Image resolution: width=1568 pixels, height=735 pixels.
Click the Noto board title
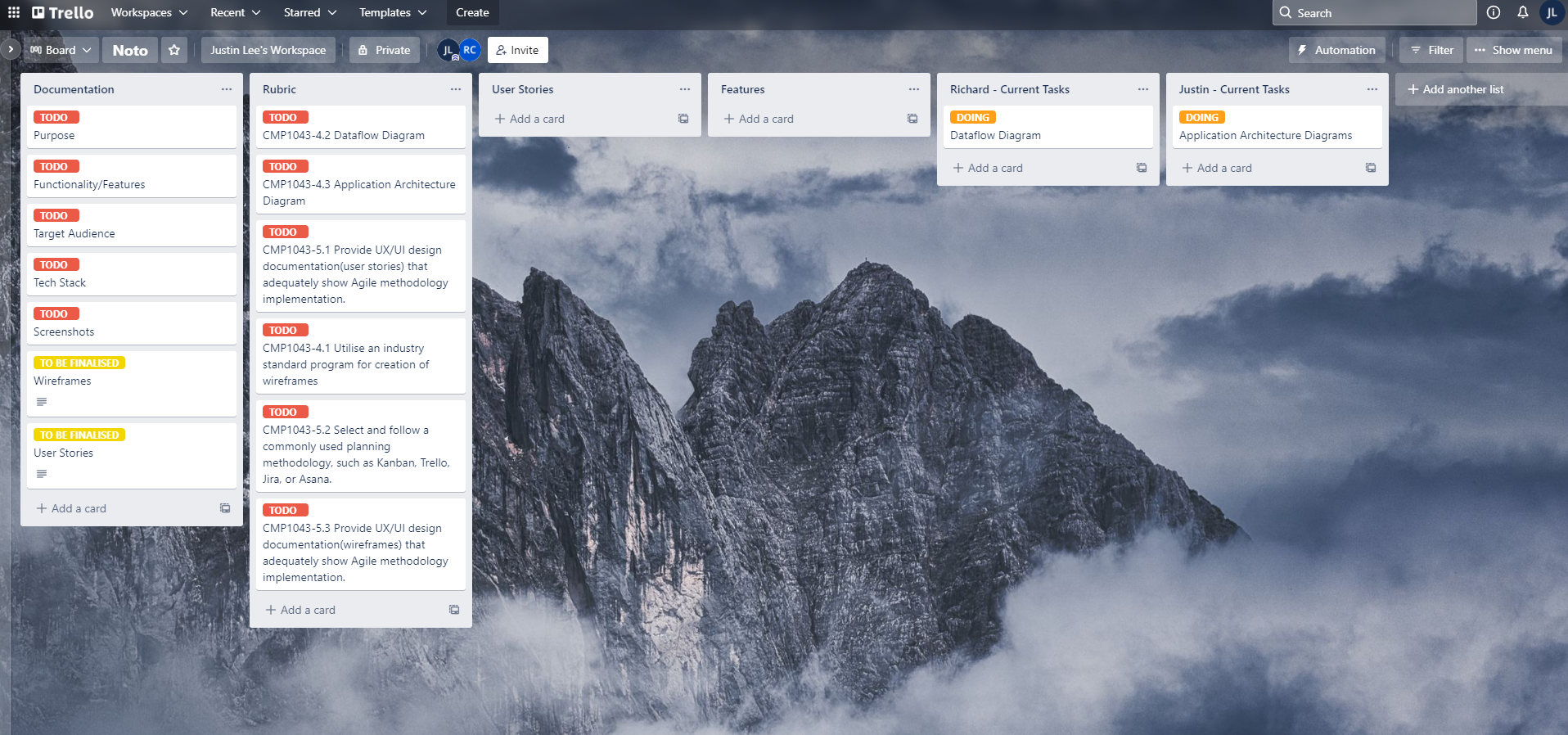(x=130, y=50)
